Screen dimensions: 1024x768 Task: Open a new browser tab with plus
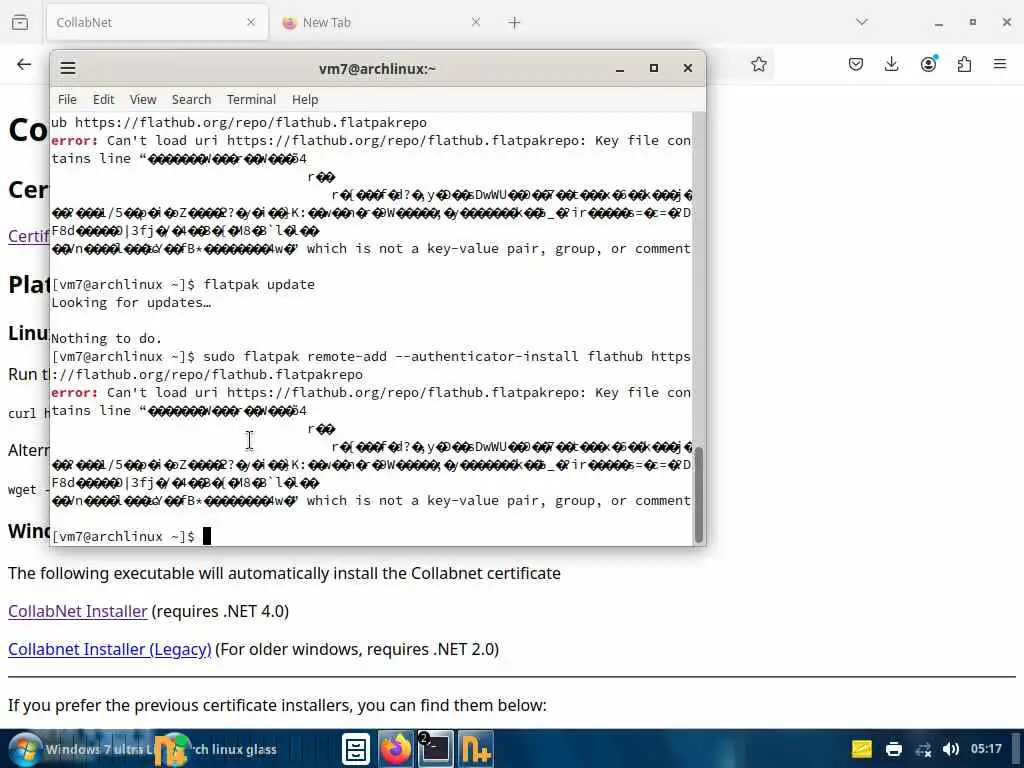tap(515, 23)
